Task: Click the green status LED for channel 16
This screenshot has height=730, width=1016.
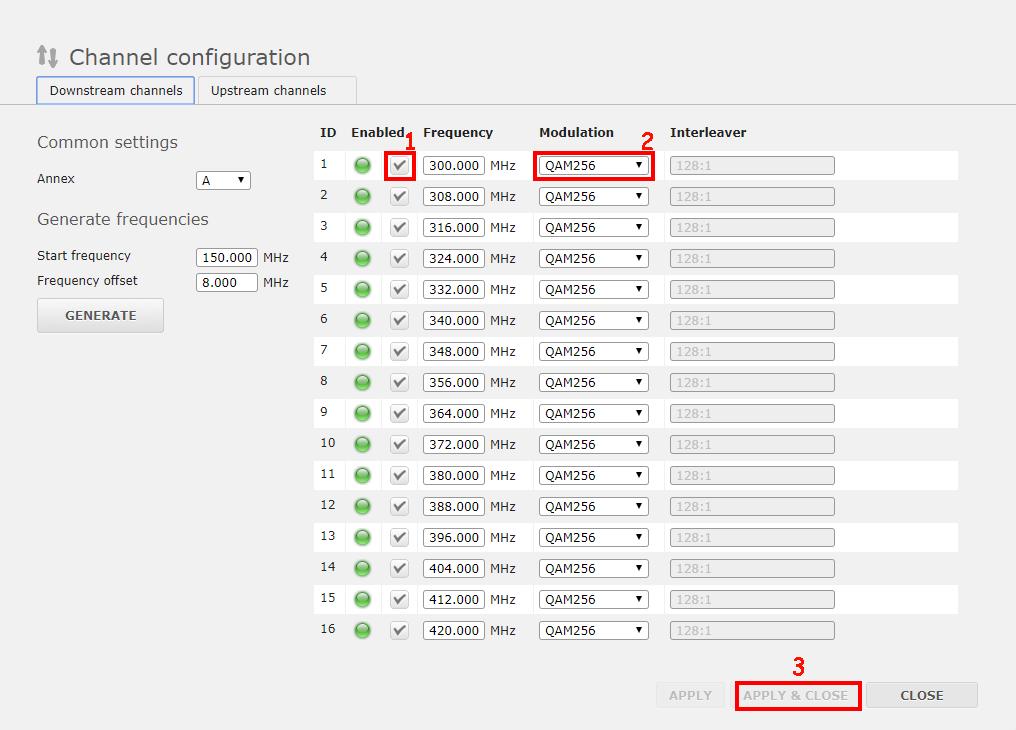Action: (x=362, y=630)
